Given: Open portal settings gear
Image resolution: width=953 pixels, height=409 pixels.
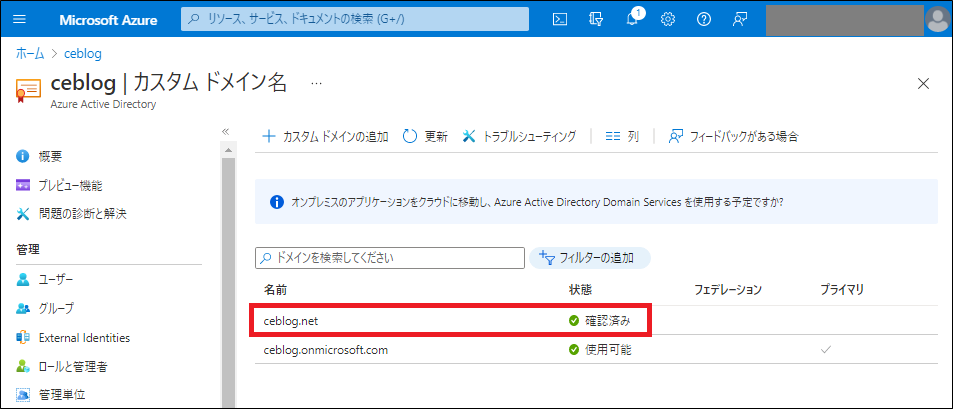Looking at the screenshot, I should [x=668, y=19].
